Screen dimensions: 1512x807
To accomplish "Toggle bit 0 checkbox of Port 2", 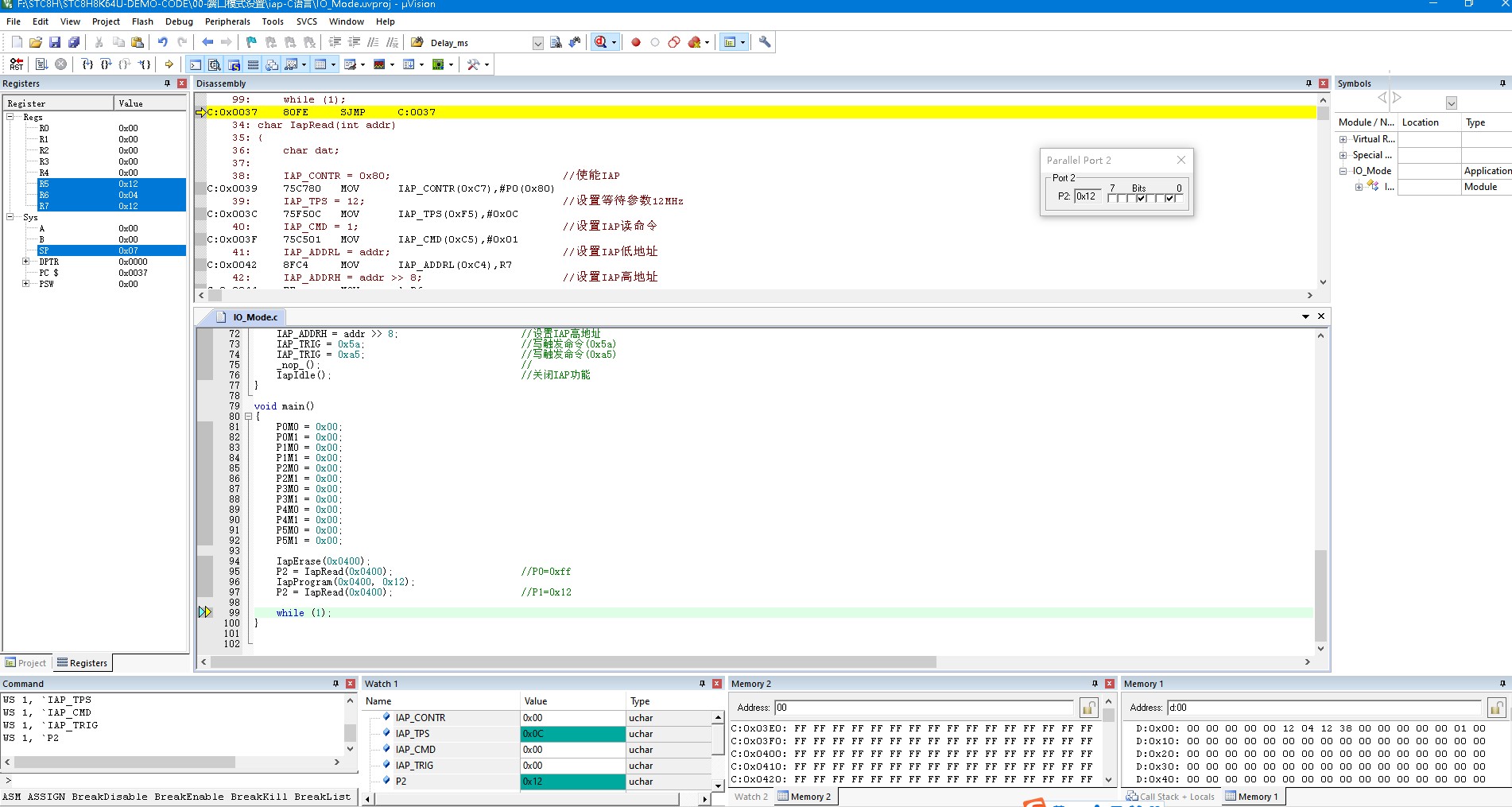I will (1179, 198).
